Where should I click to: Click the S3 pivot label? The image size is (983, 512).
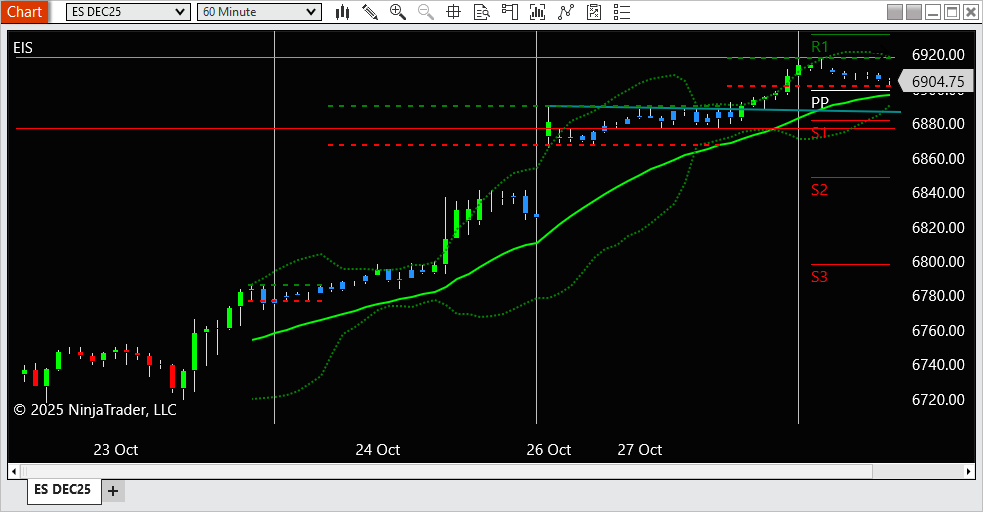pos(819,276)
